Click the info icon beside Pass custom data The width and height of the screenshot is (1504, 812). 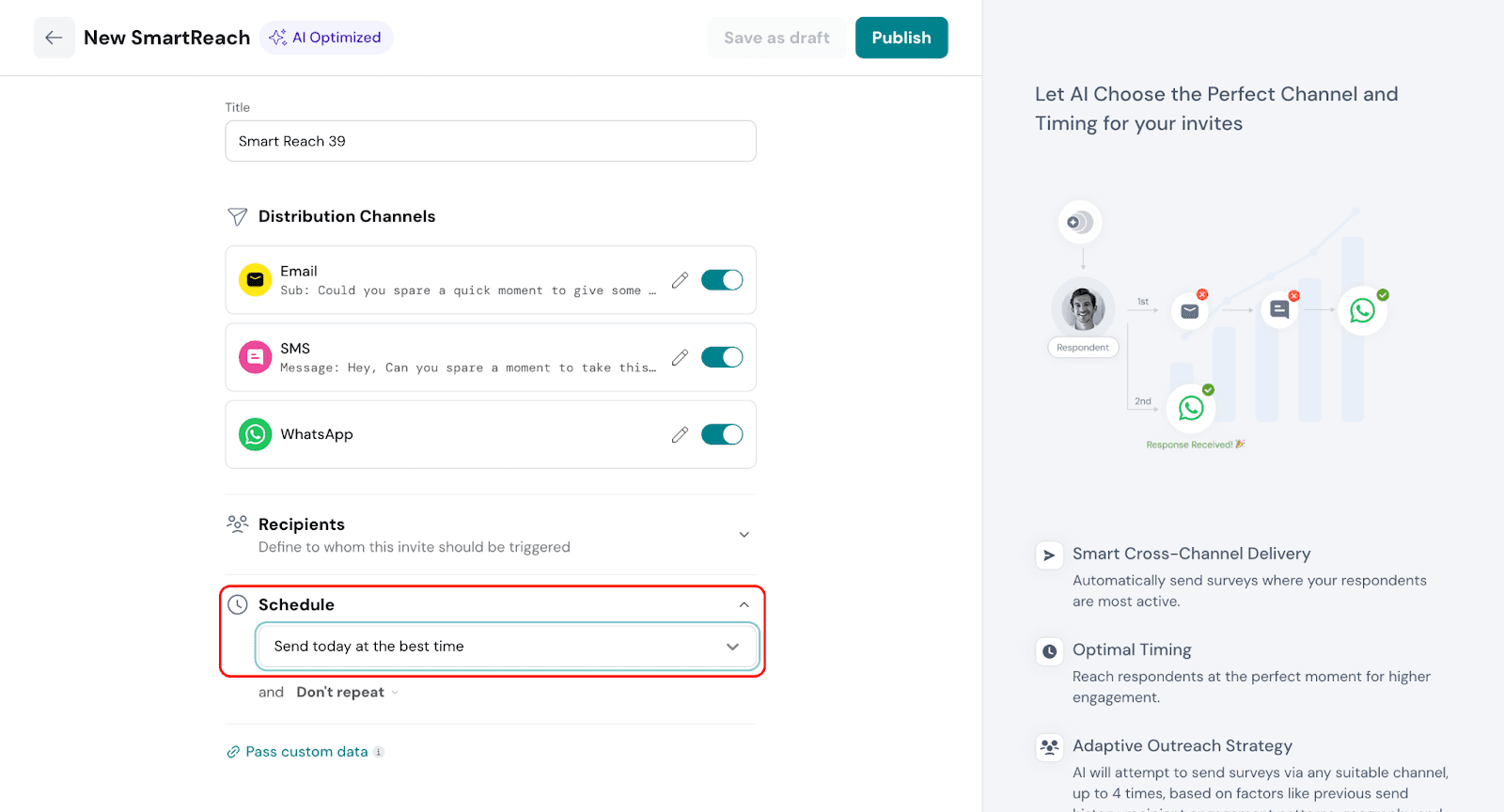379,752
